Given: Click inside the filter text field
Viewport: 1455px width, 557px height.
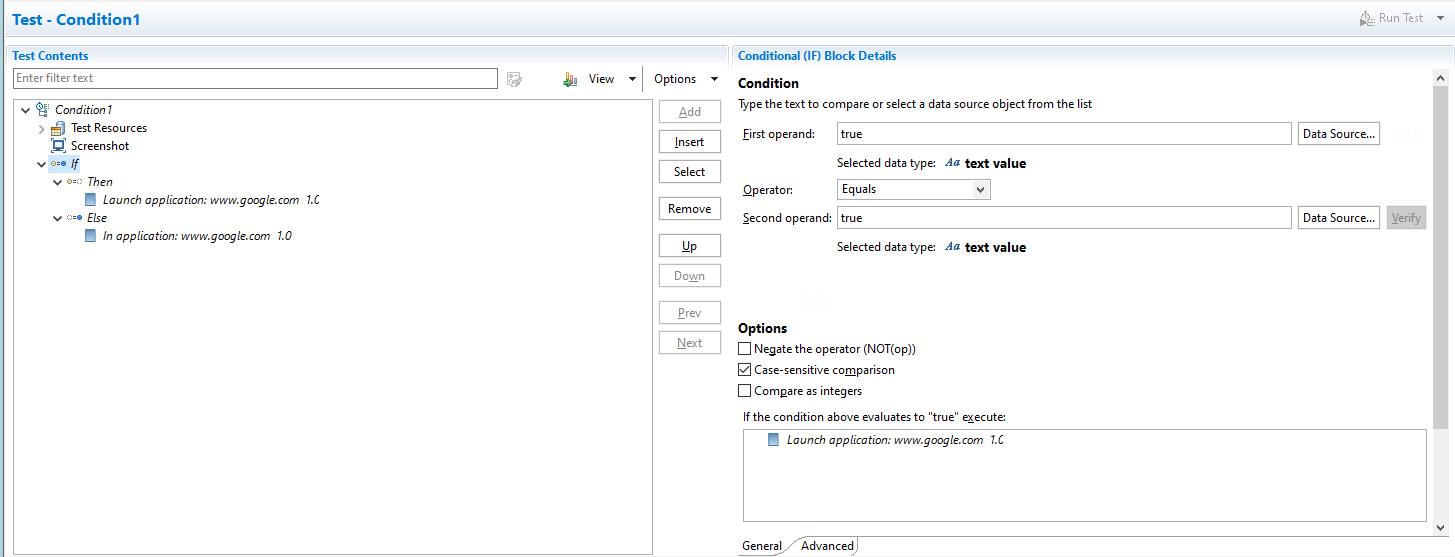Looking at the screenshot, I should pos(255,78).
